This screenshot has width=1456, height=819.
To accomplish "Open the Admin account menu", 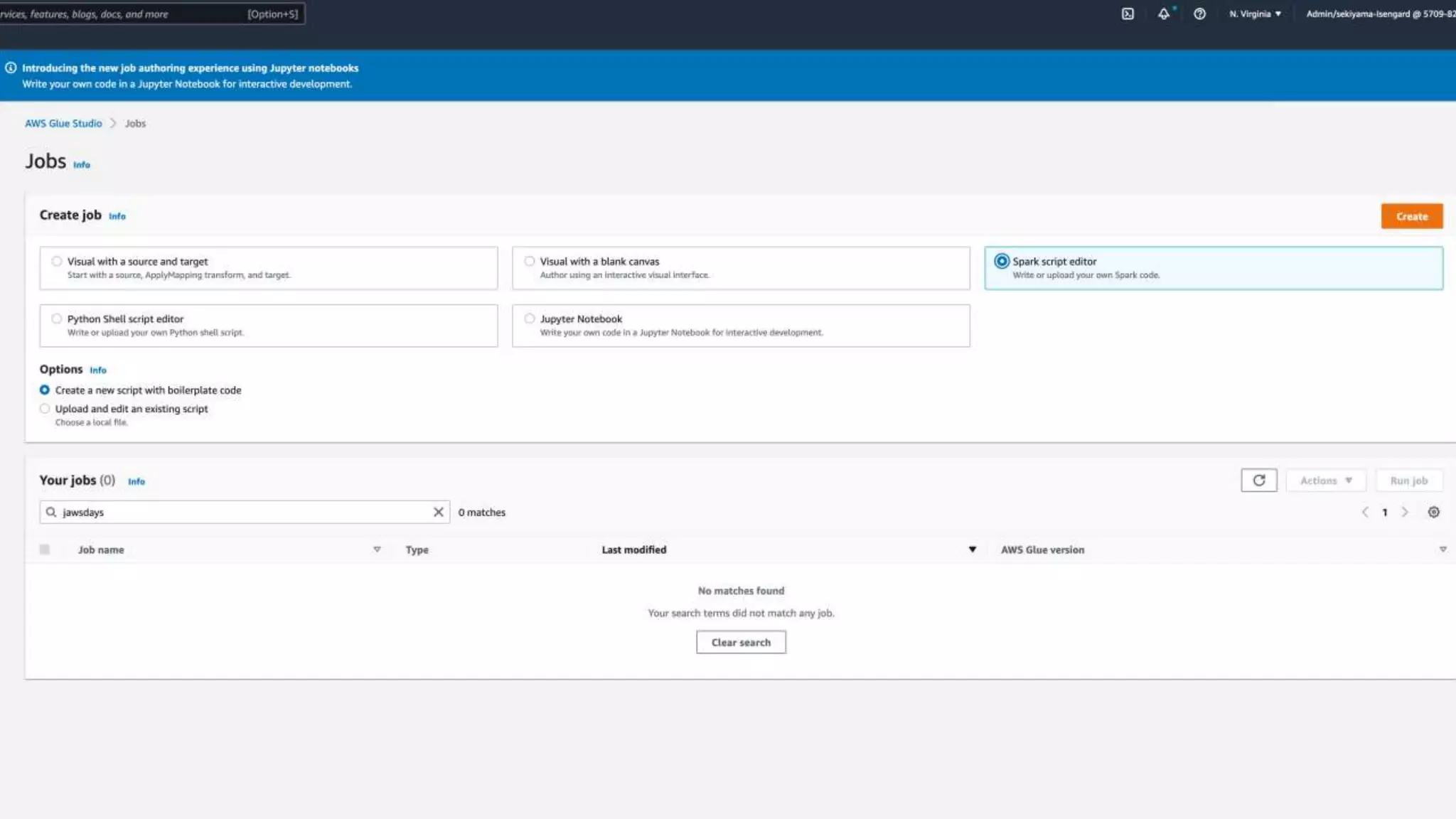I will (1379, 14).
